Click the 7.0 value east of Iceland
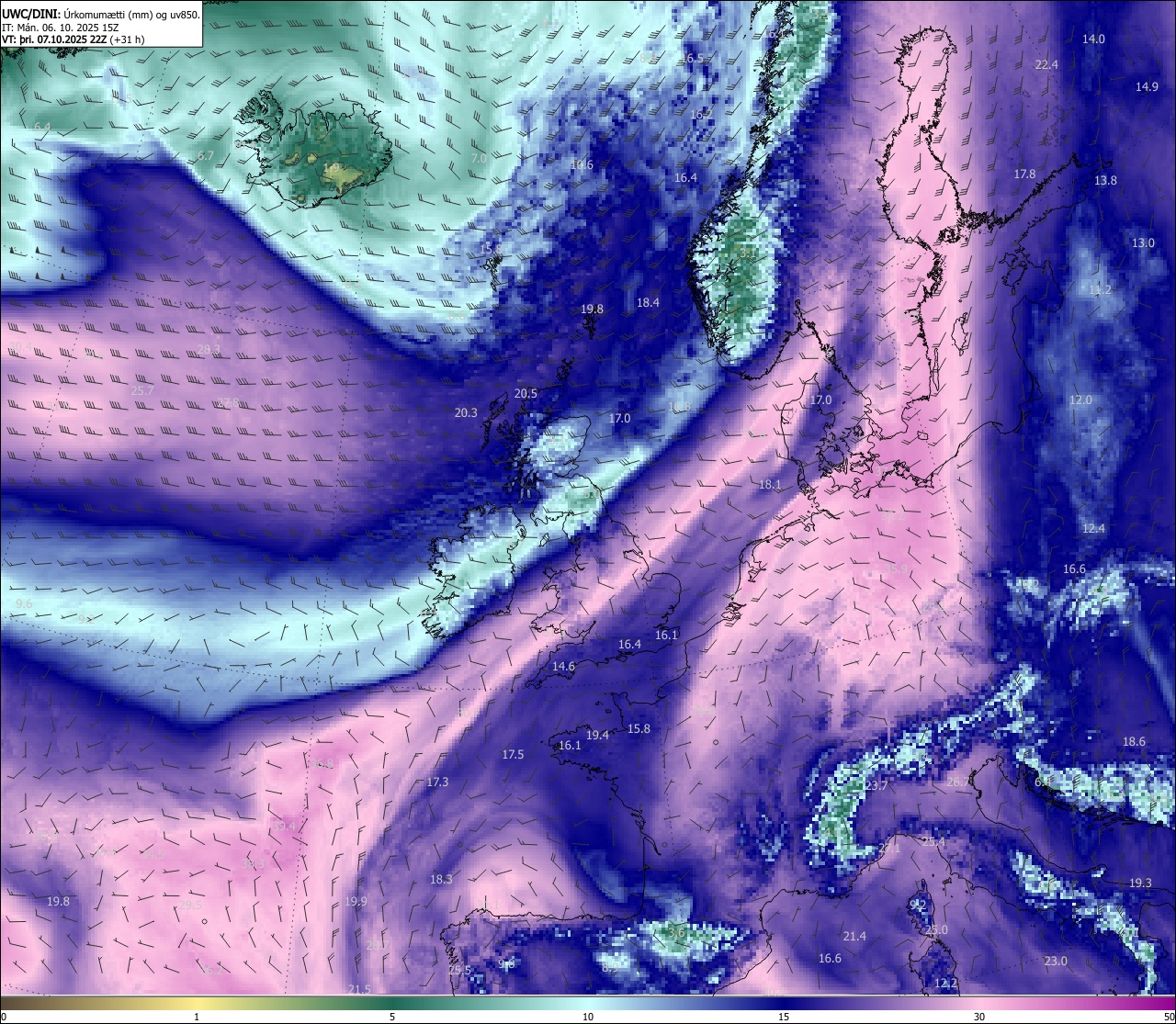 point(479,159)
